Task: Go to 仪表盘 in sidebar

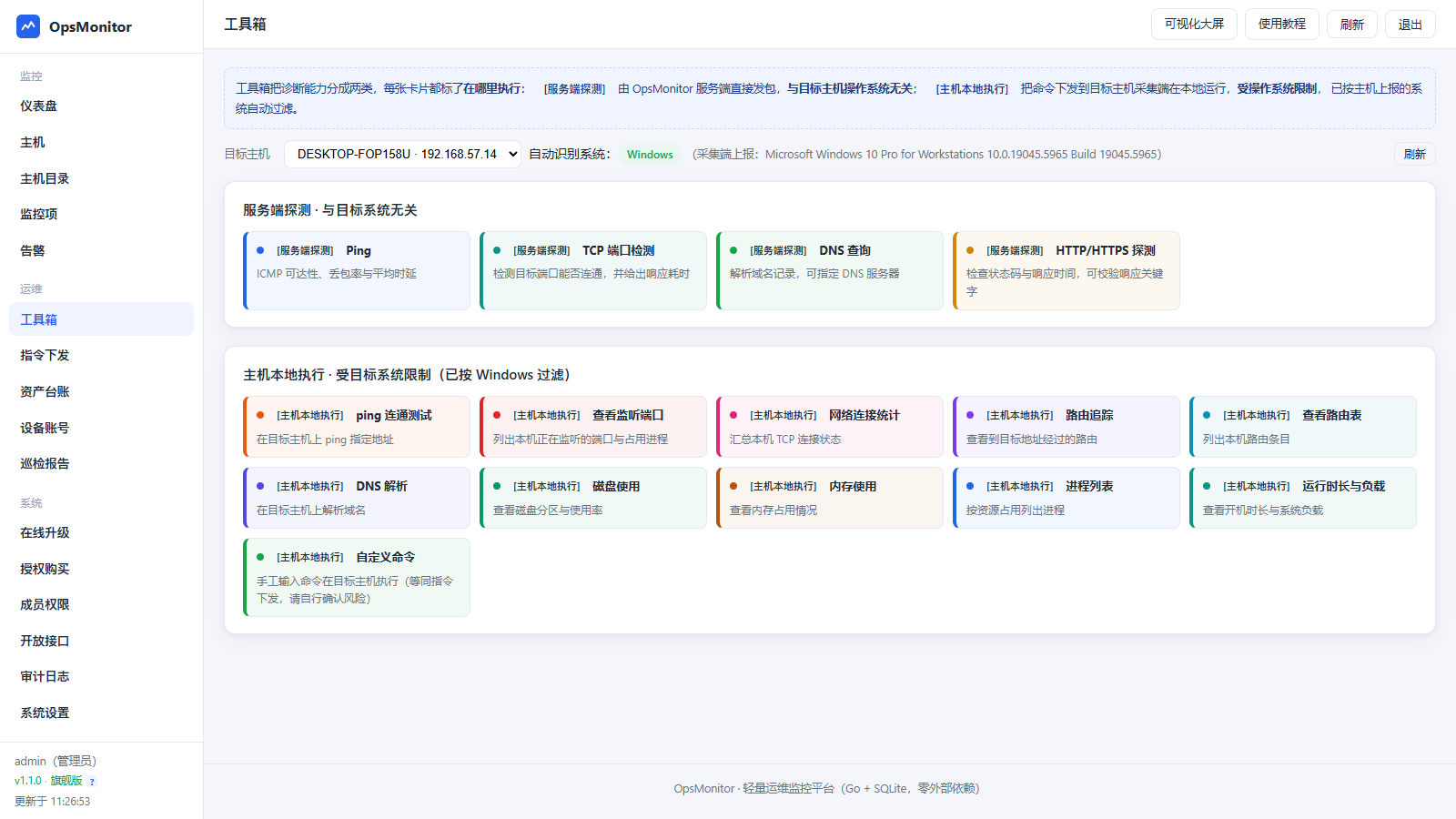Action: (x=101, y=106)
